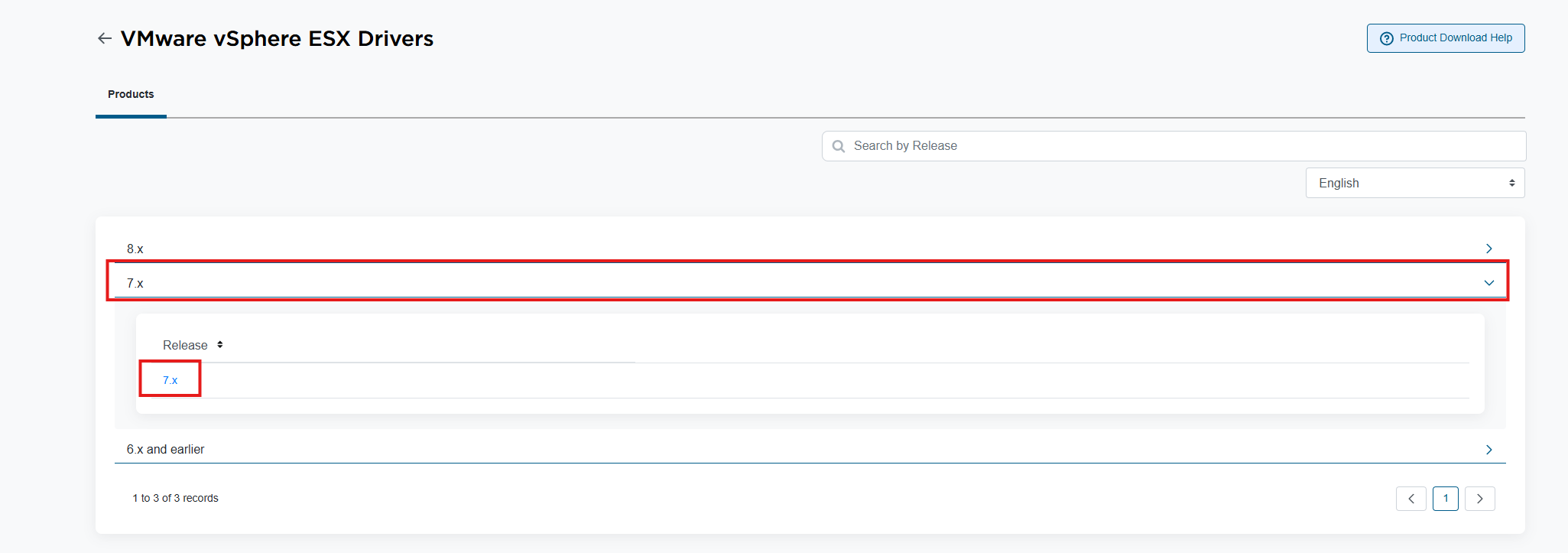This screenshot has width=1568, height=553.
Task: Click the sort arrows next to Release
Action: 220,345
